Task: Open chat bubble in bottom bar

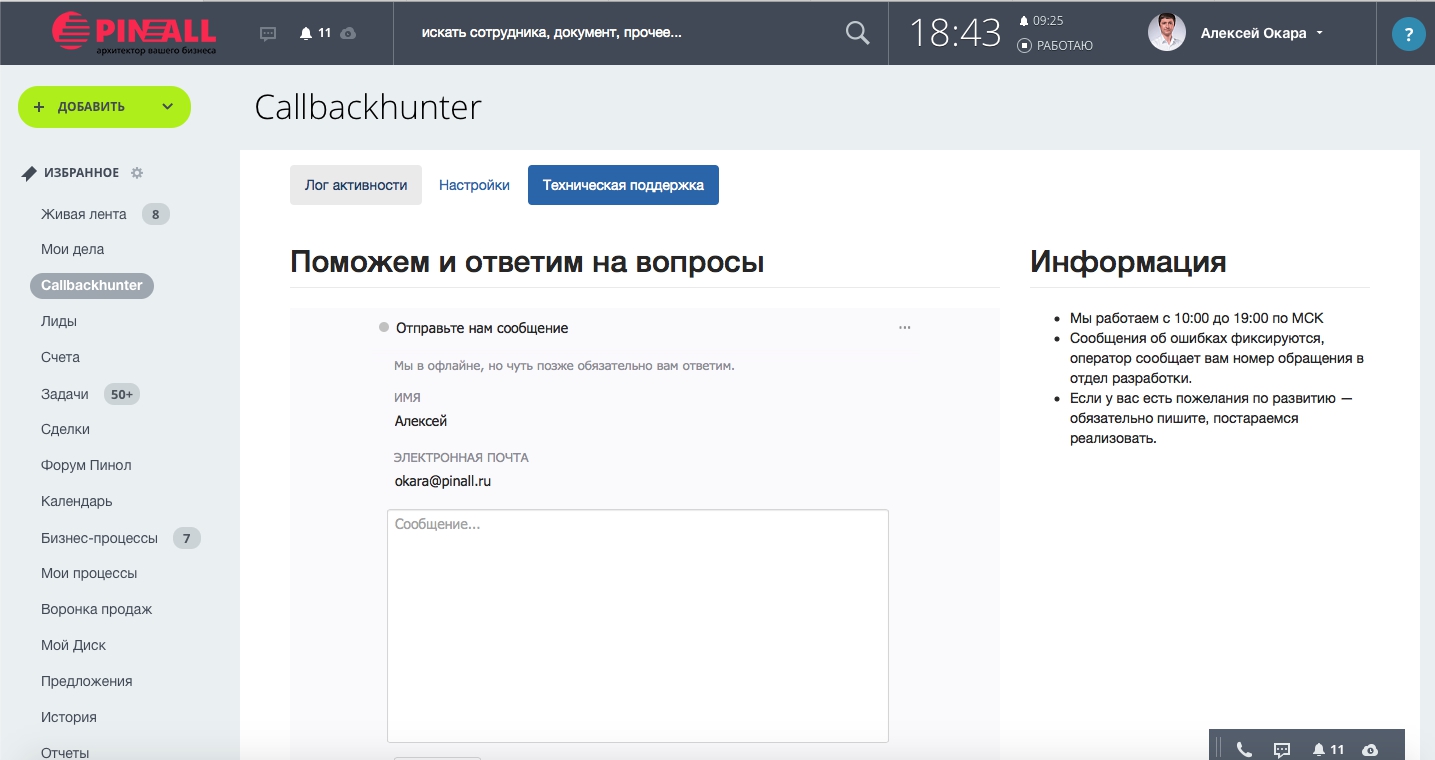Action: 1282,749
